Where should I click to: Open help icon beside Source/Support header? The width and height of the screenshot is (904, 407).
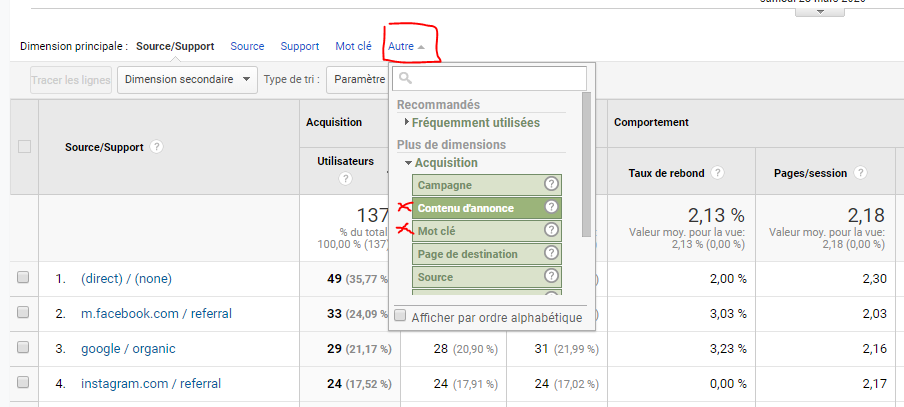tap(156, 147)
